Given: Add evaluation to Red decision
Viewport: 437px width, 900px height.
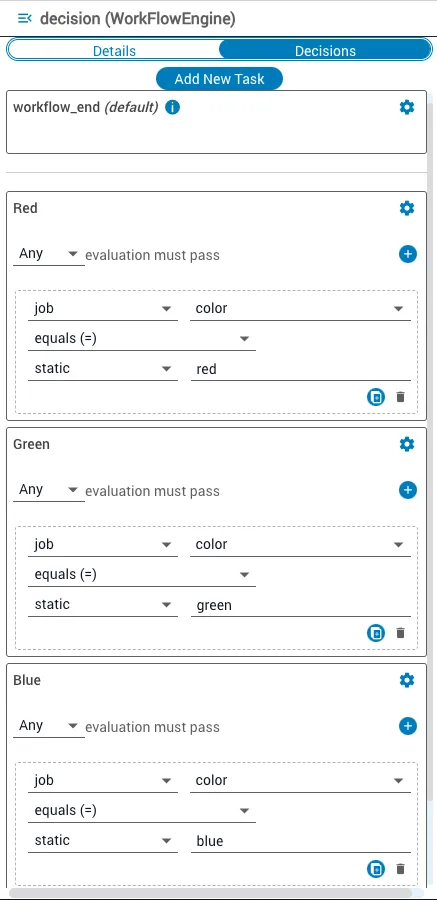Looking at the screenshot, I should click(x=408, y=254).
